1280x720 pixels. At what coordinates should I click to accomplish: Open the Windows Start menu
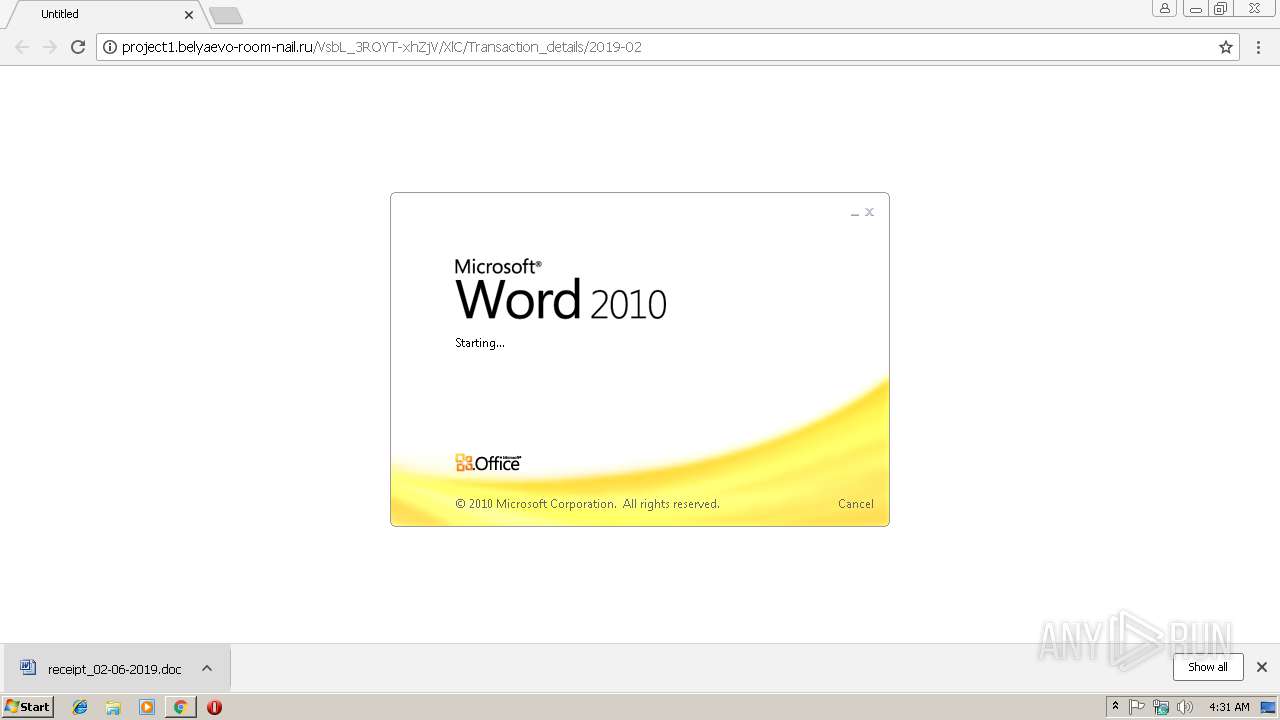(28, 706)
